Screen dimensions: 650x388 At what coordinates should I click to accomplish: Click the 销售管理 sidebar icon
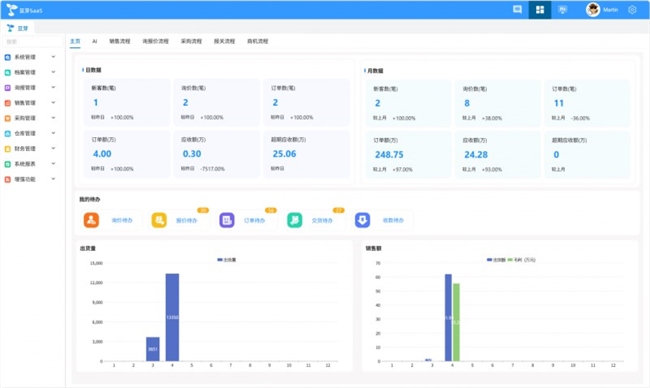7,103
